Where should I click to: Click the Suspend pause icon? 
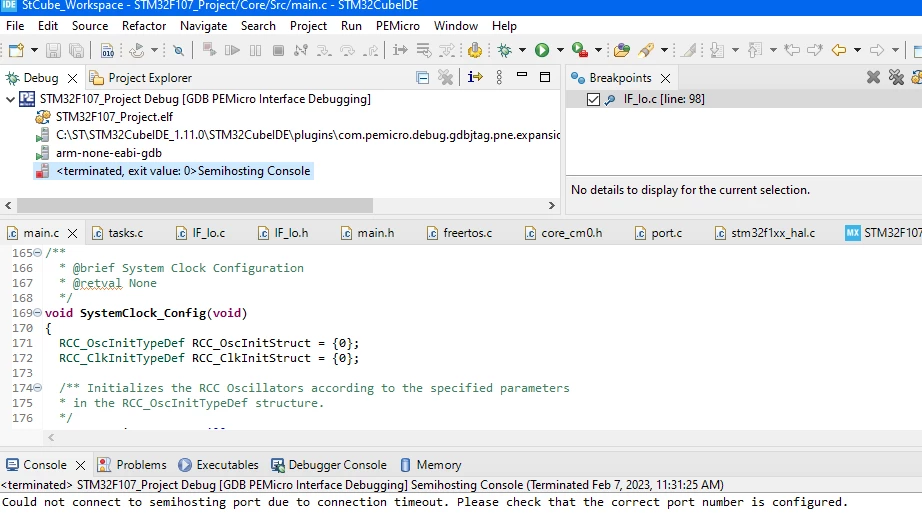(x=255, y=51)
